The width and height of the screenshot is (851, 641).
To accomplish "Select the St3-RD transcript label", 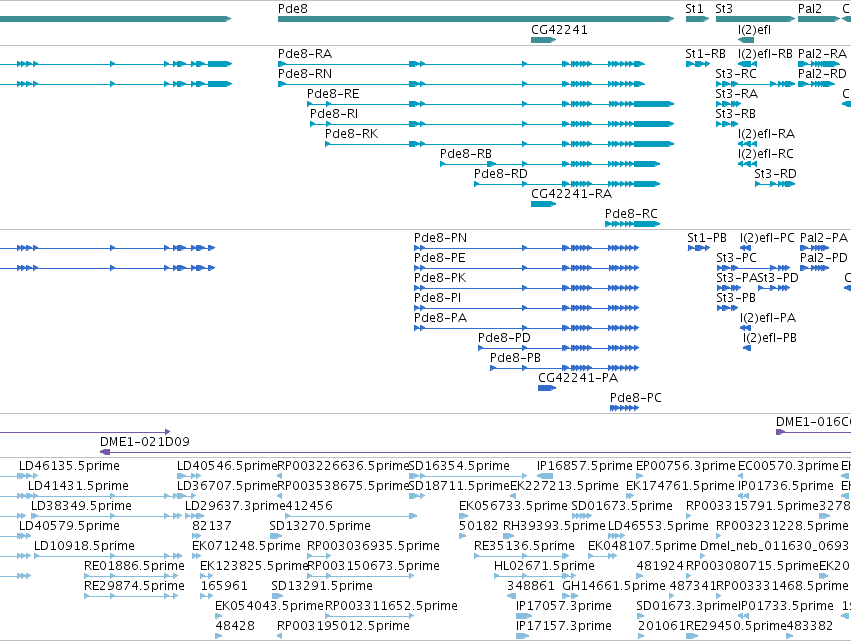I will coord(776,174).
